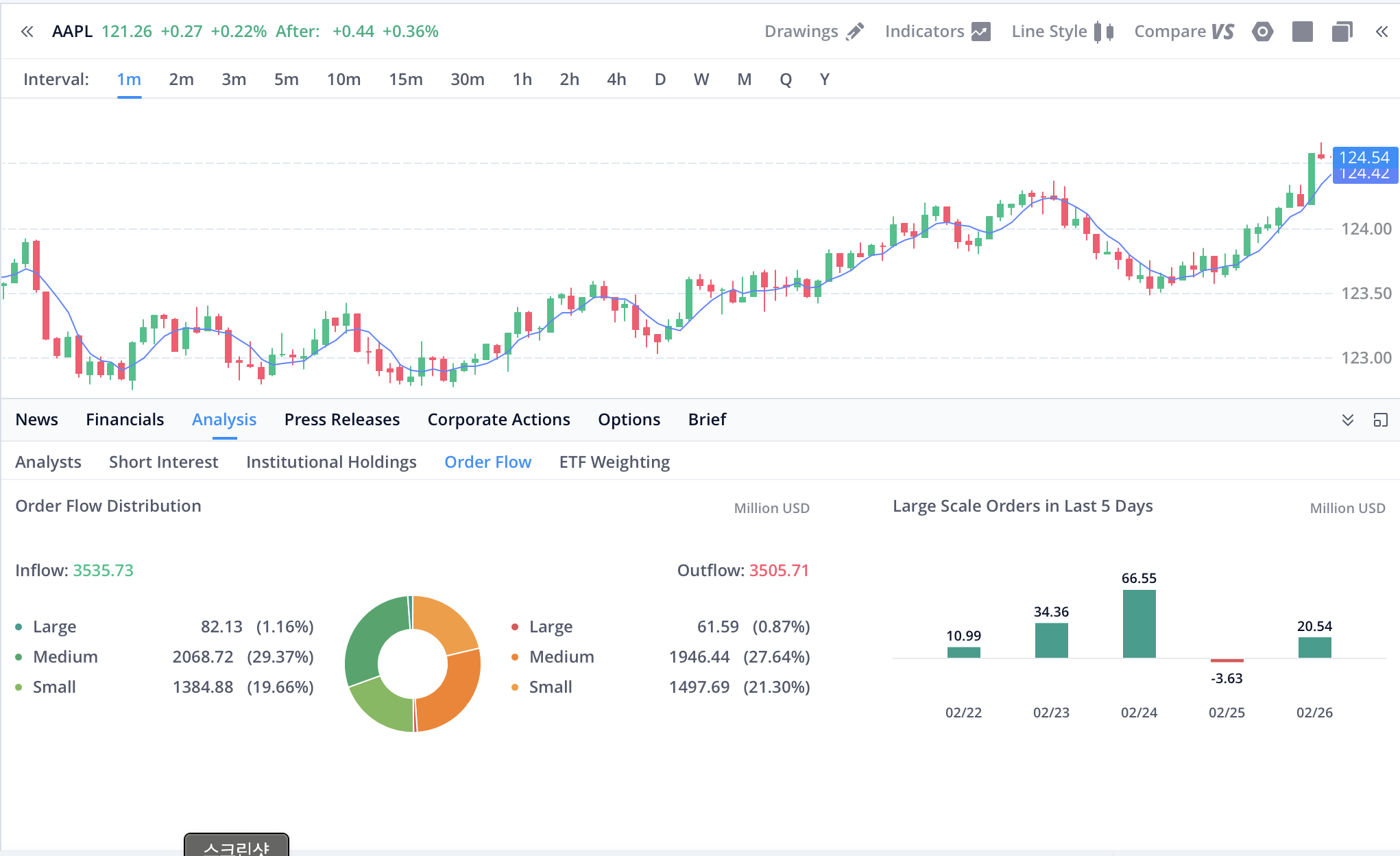Switch to single-panel chart layout
The image size is (1400, 856).
(x=1302, y=32)
